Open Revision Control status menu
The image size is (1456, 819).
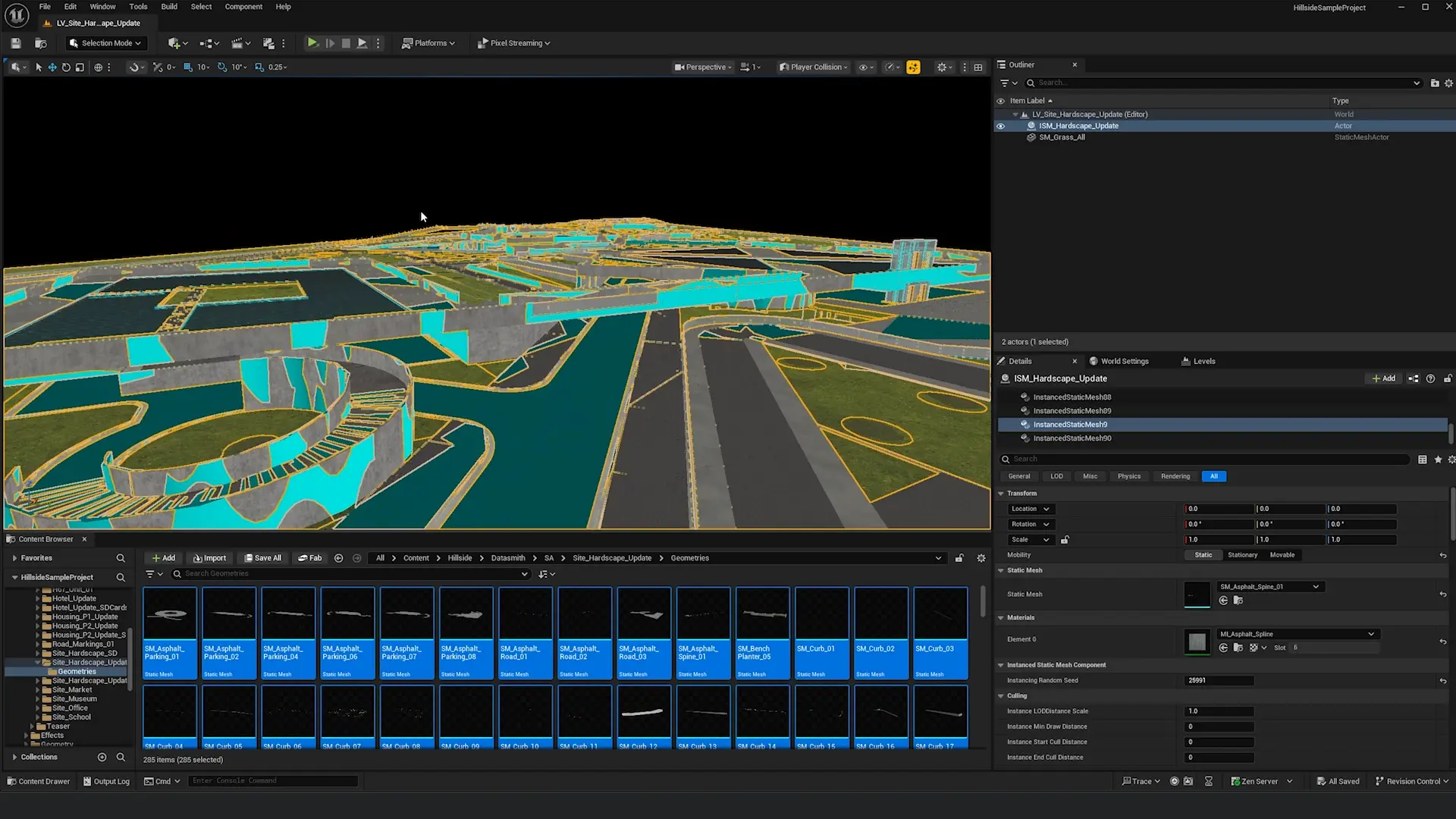click(x=1411, y=782)
